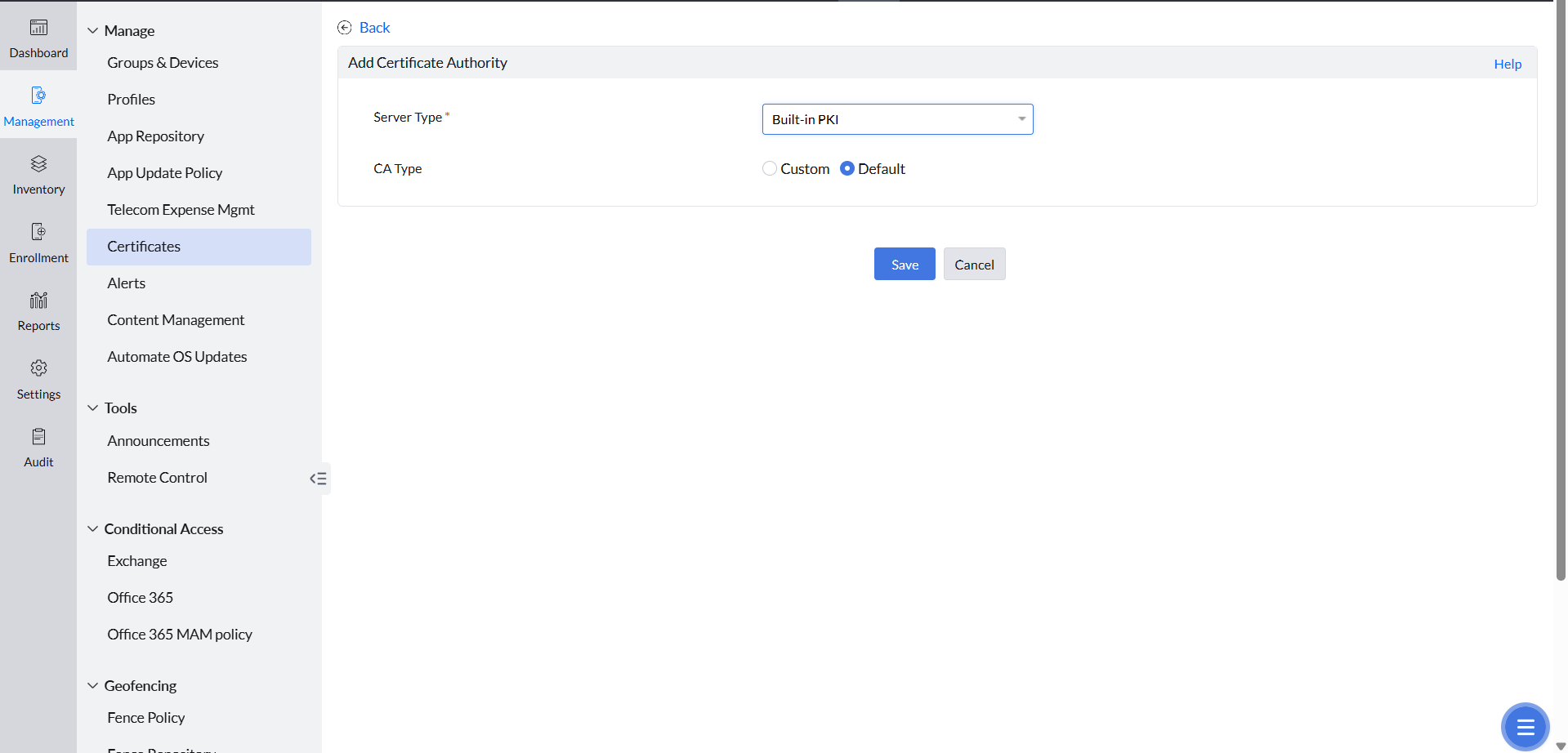Collapse the Conditional Access section

click(92, 528)
